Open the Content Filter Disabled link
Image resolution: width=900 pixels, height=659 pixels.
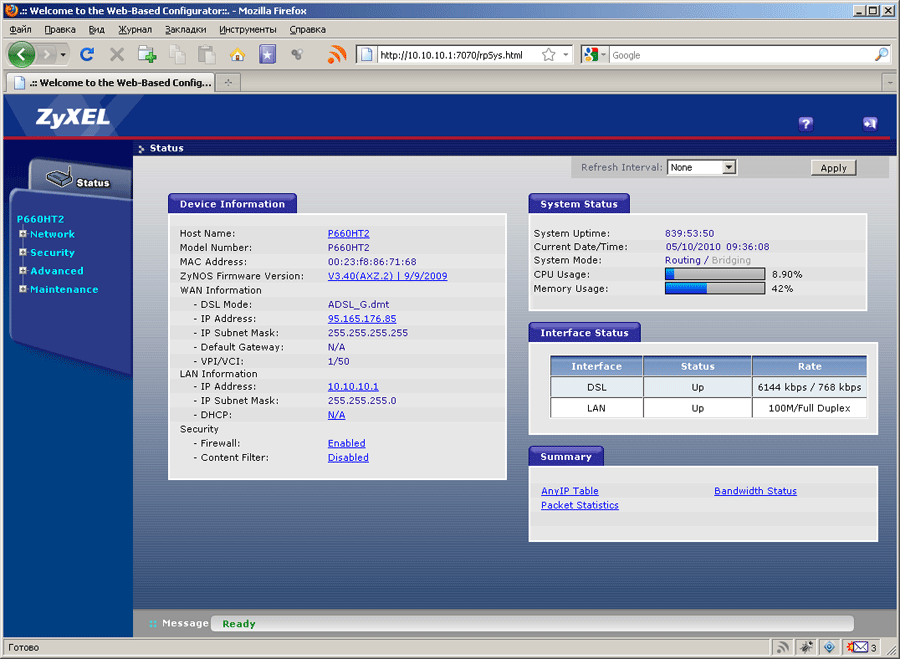pyautogui.click(x=348, y=458)
